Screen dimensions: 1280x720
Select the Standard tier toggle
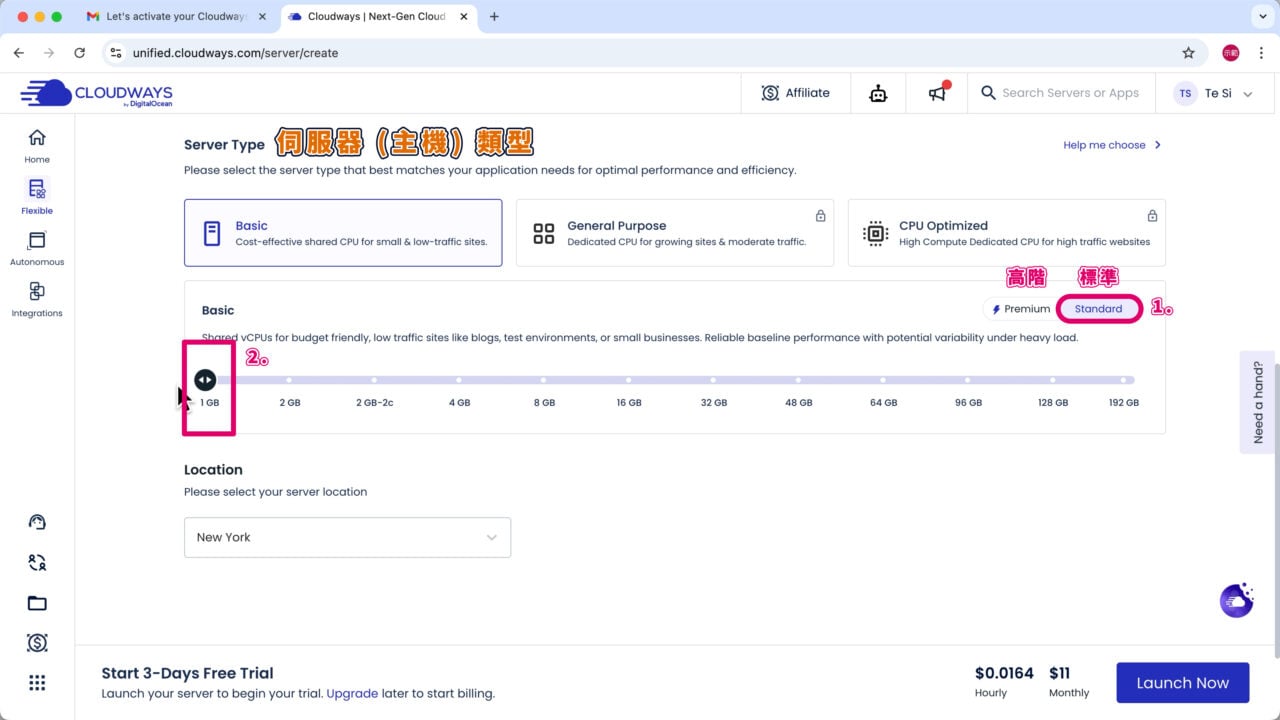point(1098,309)
